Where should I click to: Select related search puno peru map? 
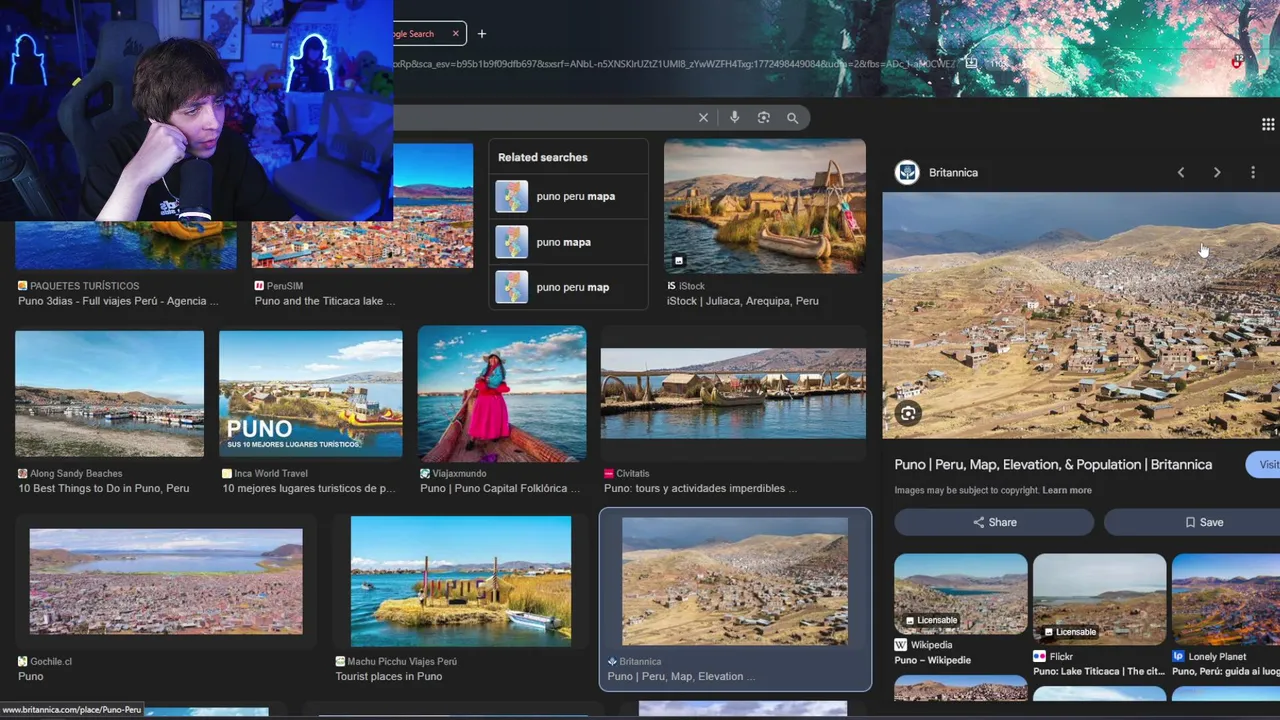click(568, 287)
